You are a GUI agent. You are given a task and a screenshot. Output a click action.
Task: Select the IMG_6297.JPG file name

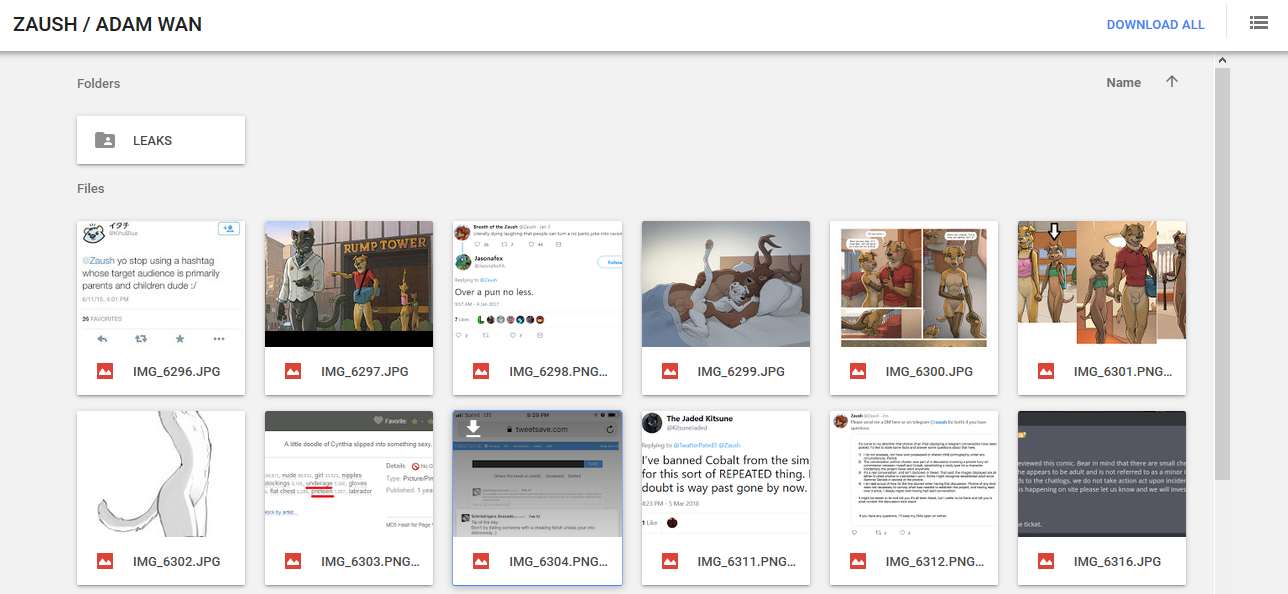coord(364,372)
